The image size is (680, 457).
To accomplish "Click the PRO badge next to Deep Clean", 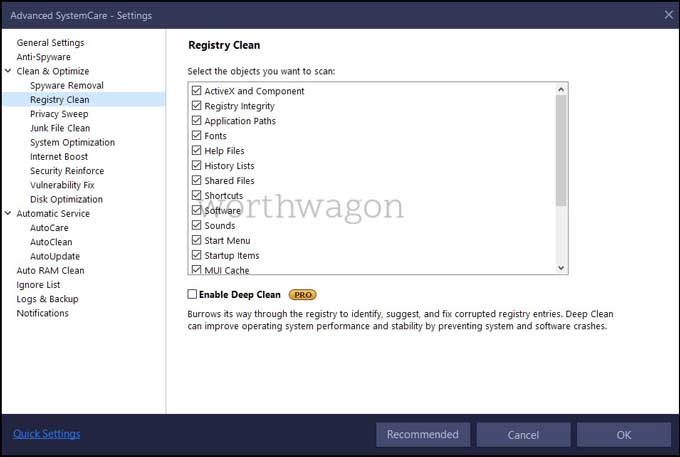I will 302,295.
